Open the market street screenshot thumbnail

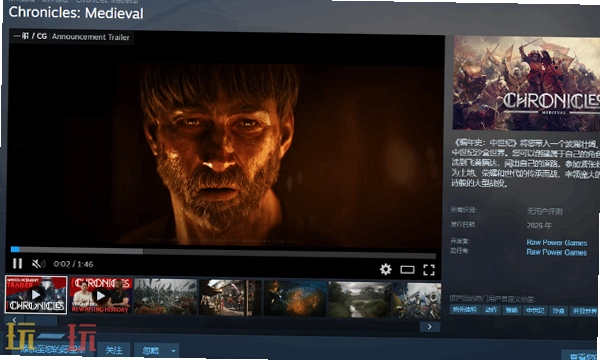click(230, 298)
